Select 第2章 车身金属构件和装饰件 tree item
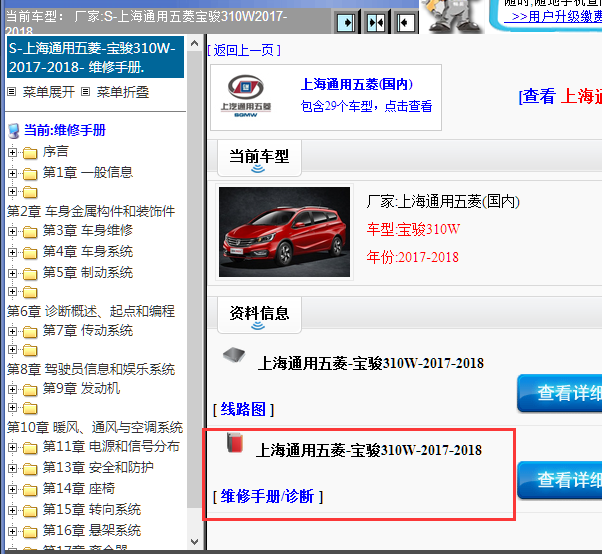602x554 pixels. (x=91, y=211)
